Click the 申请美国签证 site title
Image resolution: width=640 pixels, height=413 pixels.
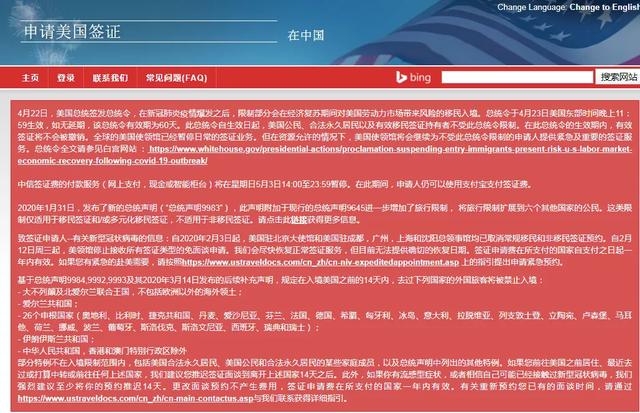(x=72, y=32)
